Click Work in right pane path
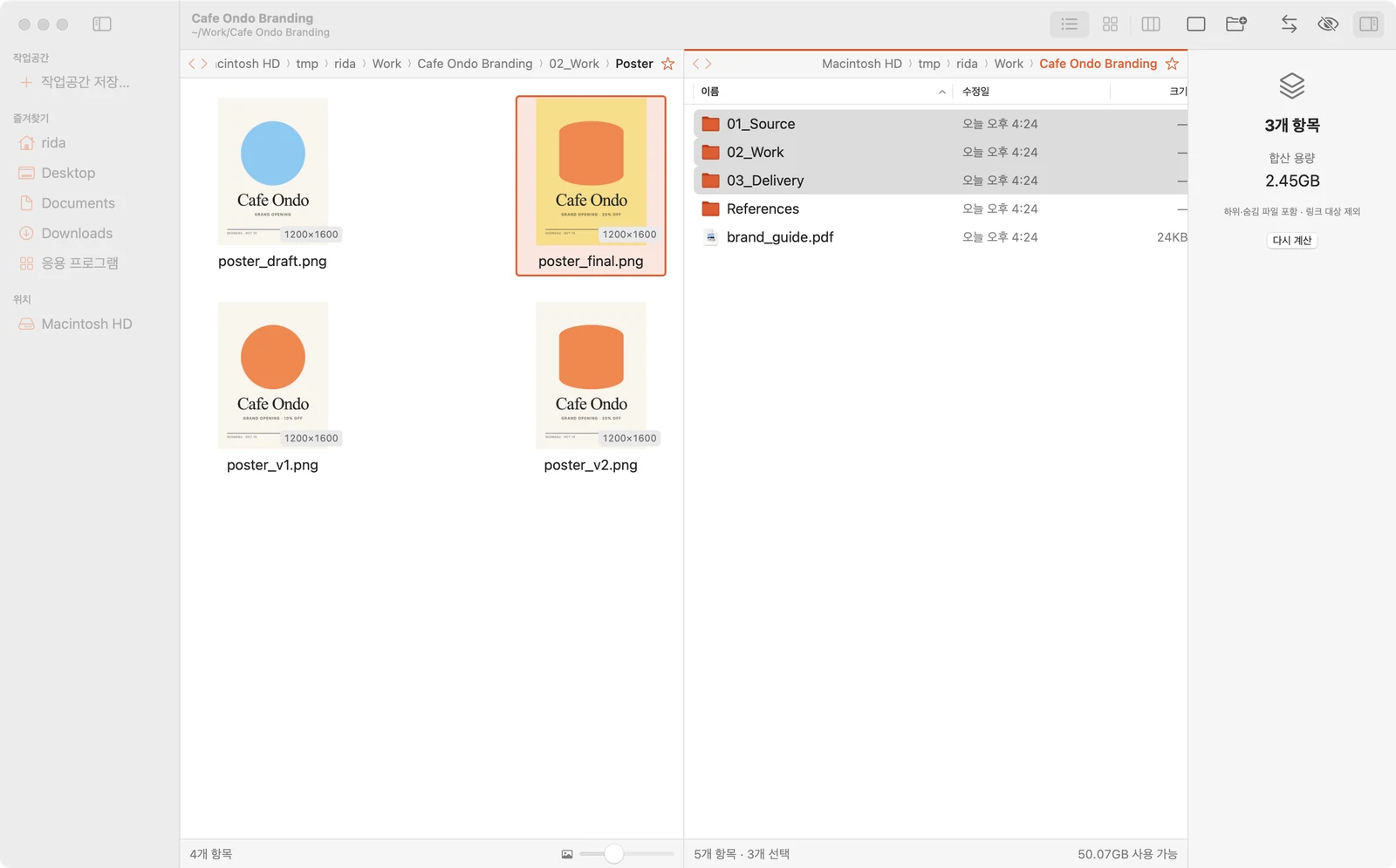This screenshot has width=1396, height=868. click(x=1009, y=64)
